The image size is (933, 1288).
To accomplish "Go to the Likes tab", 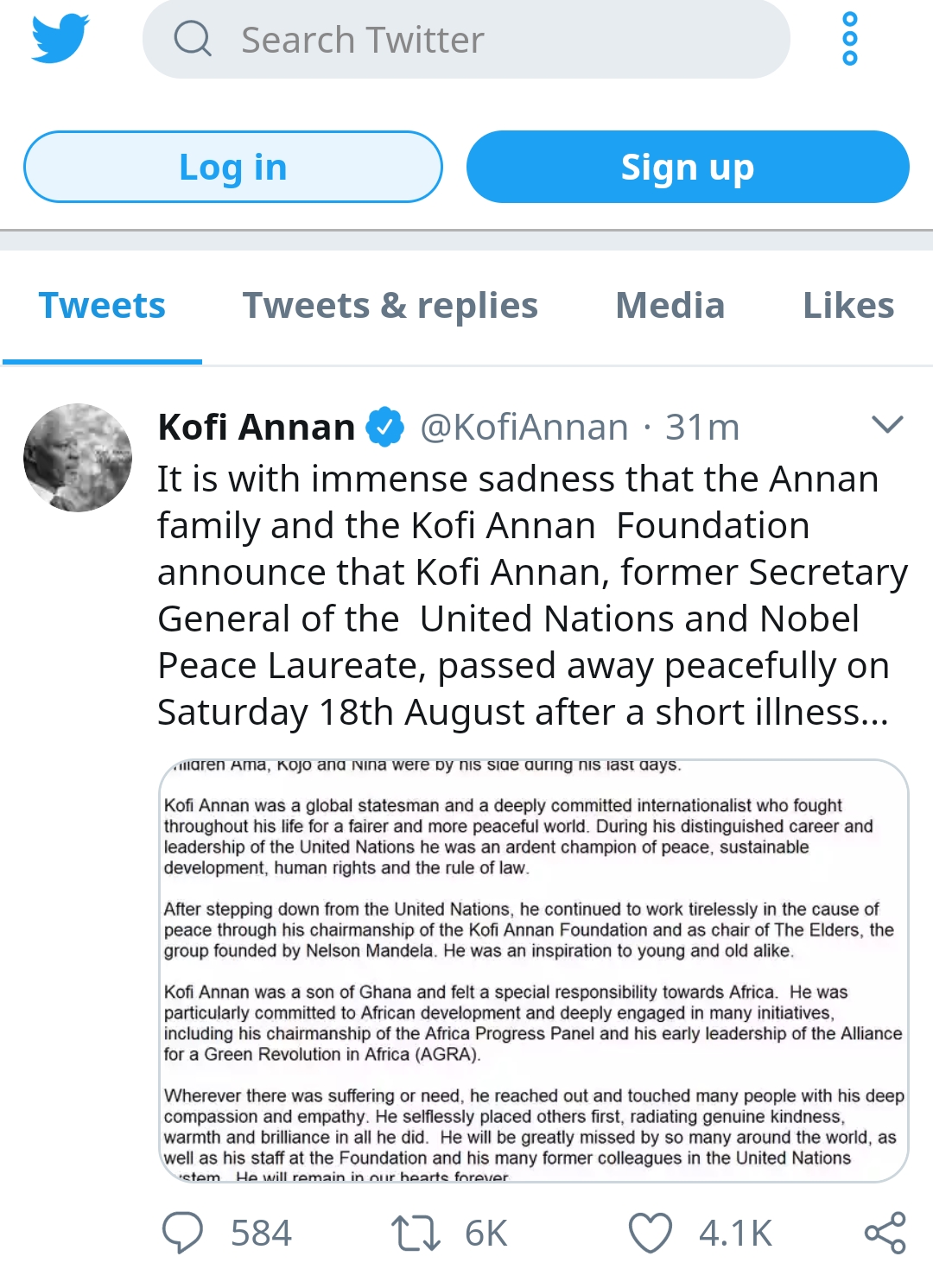I will point(847,306).
